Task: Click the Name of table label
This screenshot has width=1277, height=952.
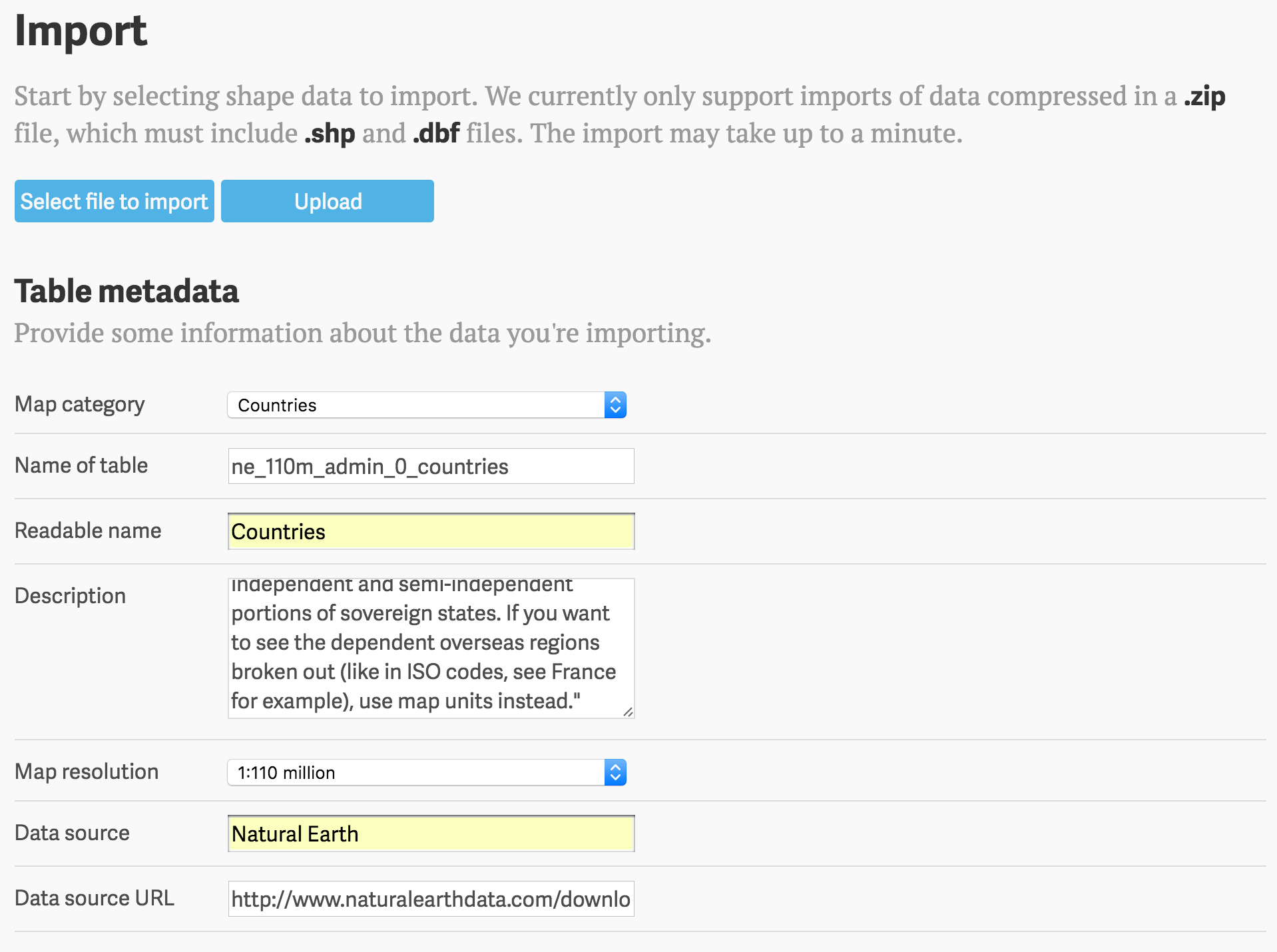Action: 81,465
